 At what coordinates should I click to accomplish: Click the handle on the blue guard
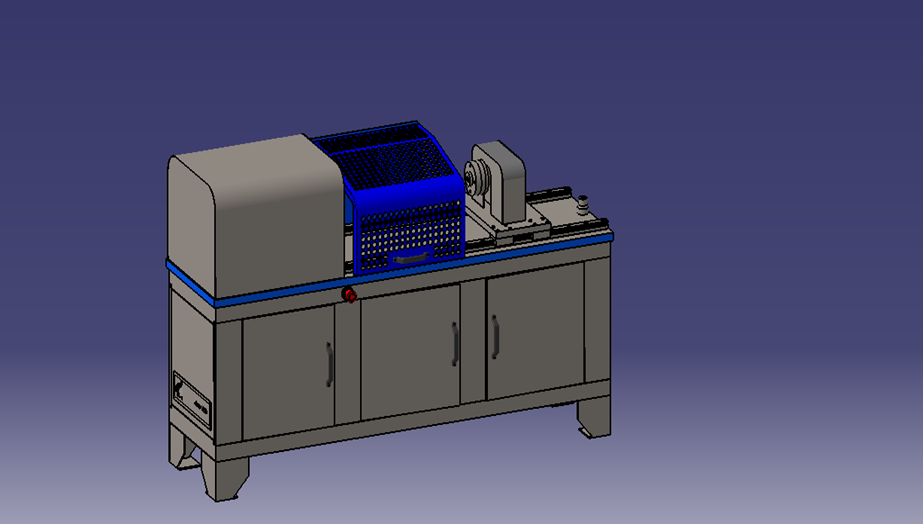pyautogui.click(x=413, y=259)
